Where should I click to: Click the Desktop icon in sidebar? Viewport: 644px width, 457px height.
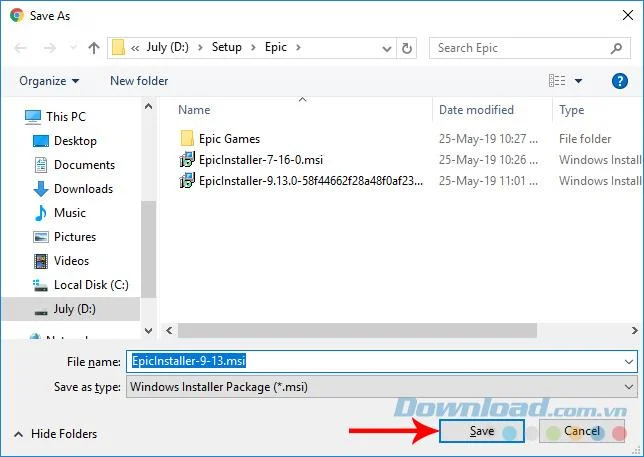click(40, 141)
